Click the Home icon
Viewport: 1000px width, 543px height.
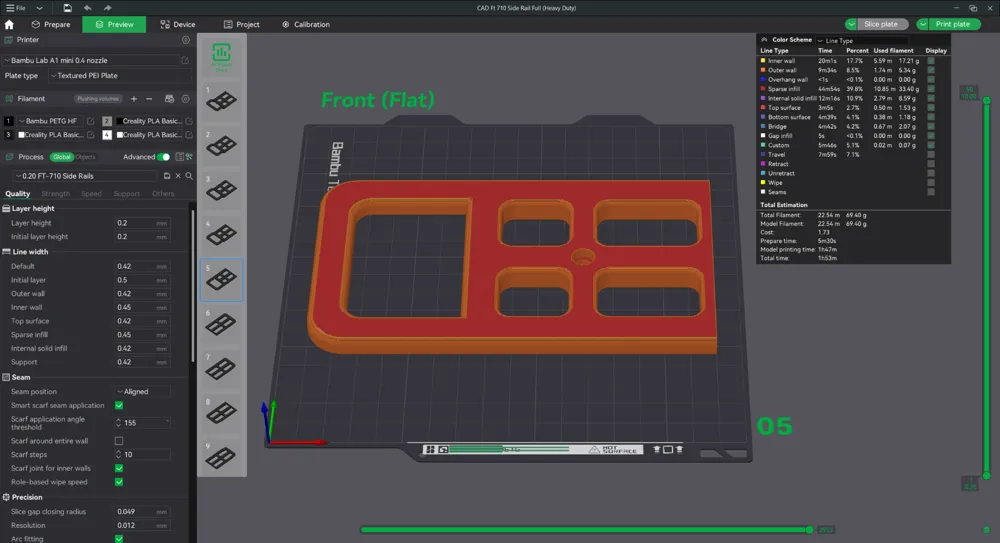(9, 24)
